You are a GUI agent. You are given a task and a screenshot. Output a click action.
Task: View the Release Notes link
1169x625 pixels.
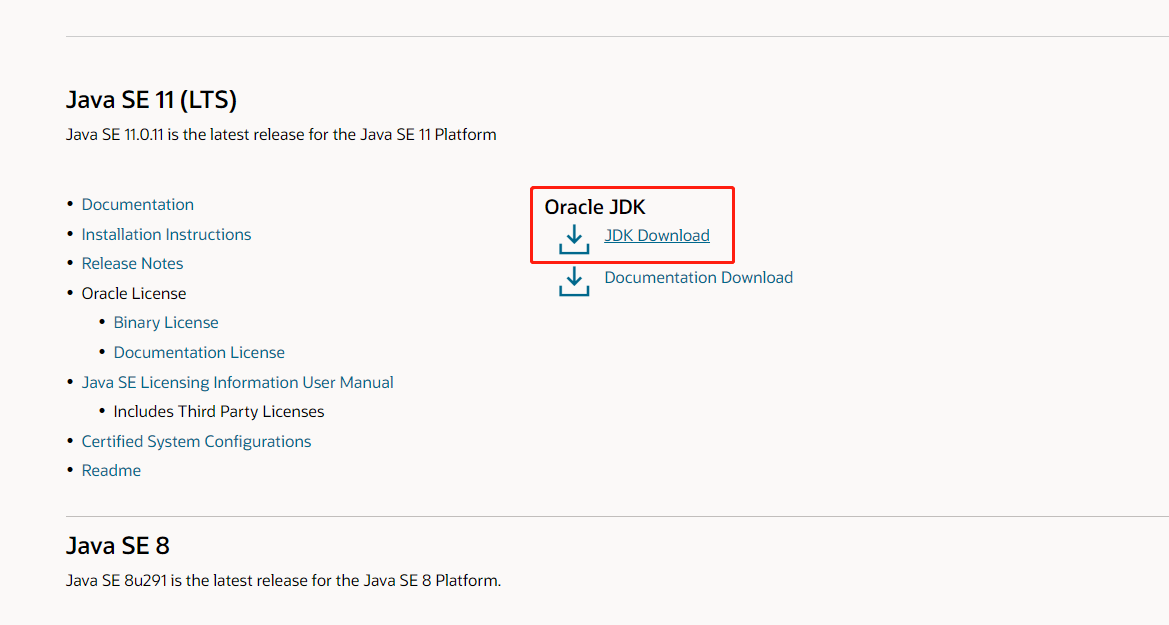pyautogui.click(x=132, y=263)
